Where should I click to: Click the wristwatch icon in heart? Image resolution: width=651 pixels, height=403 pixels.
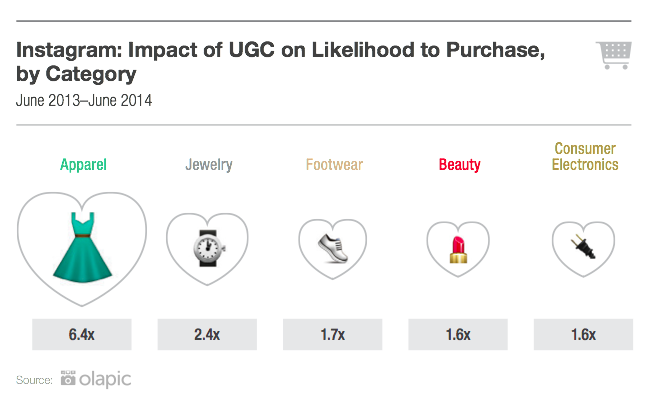(209, 248)
